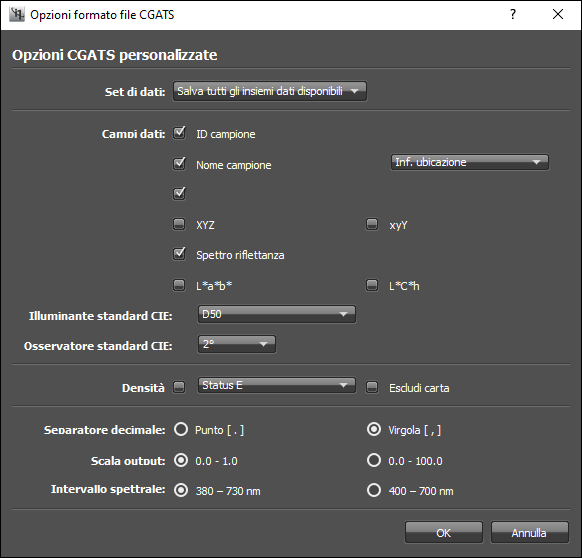Viewport: 582px width, 558px height.
Task: Open the Illuminante standard CIE dropdown
Action: (x=277, y=314)
